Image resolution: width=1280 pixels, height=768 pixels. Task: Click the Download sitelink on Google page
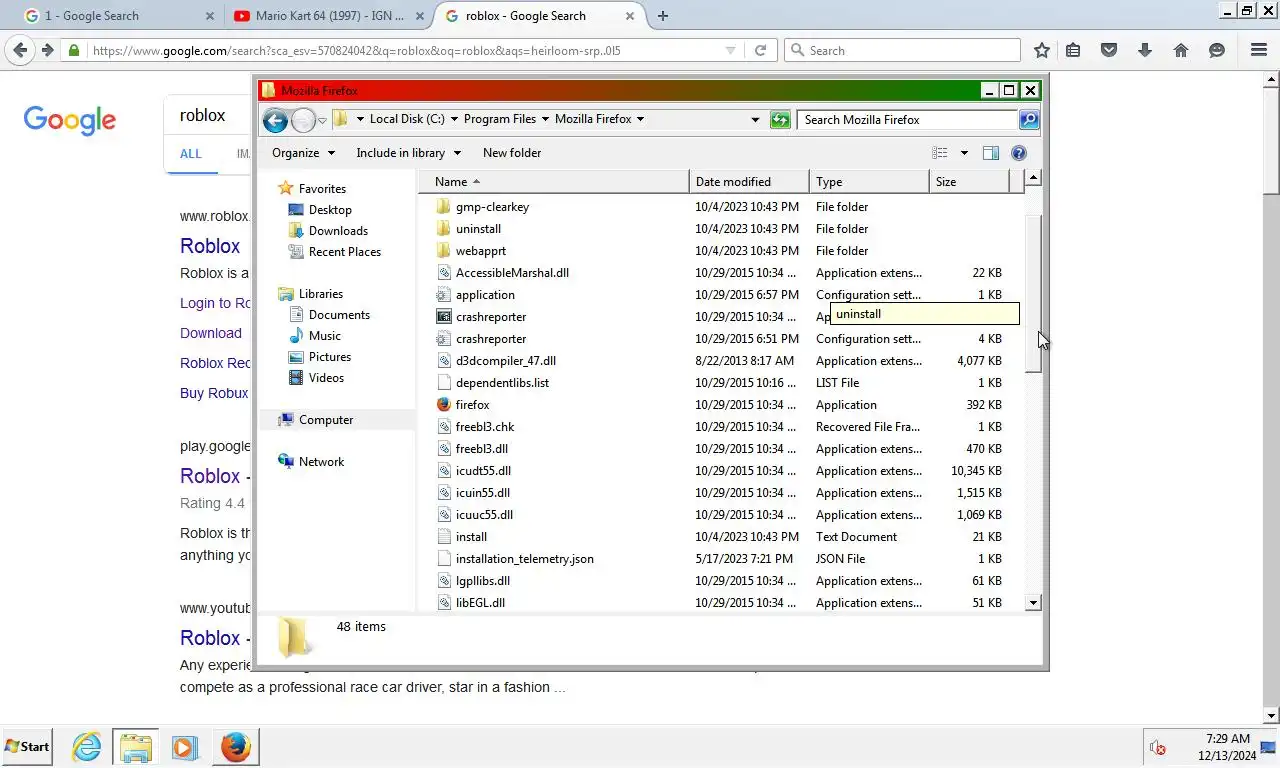click(x=211, y=333)
